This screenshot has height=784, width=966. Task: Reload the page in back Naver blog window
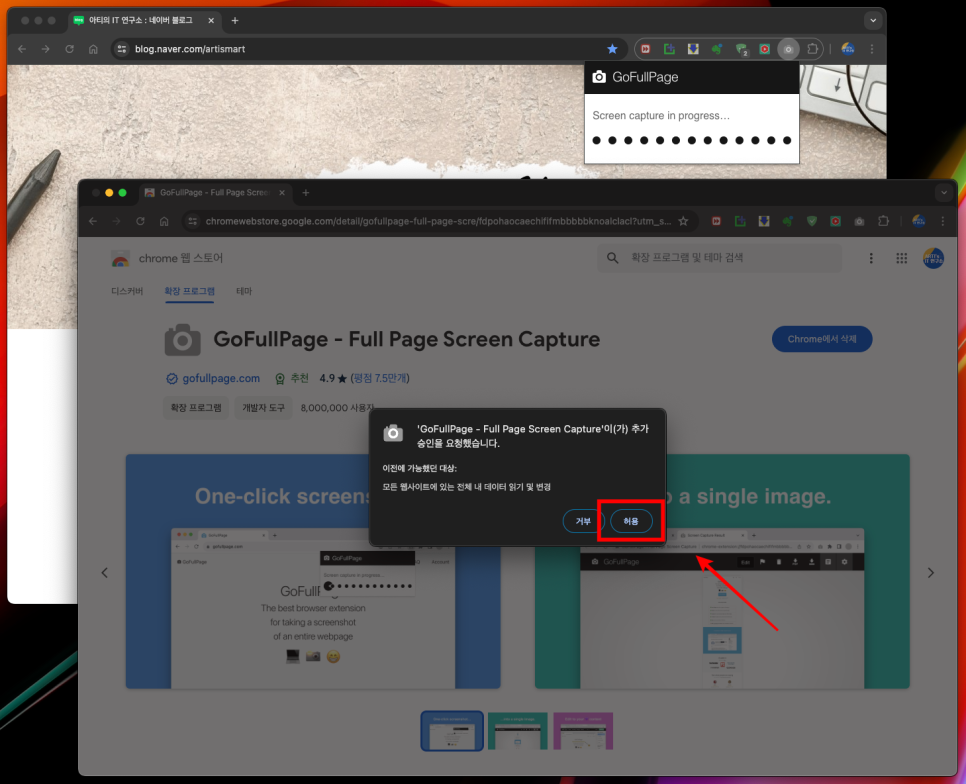pos(70,49)
